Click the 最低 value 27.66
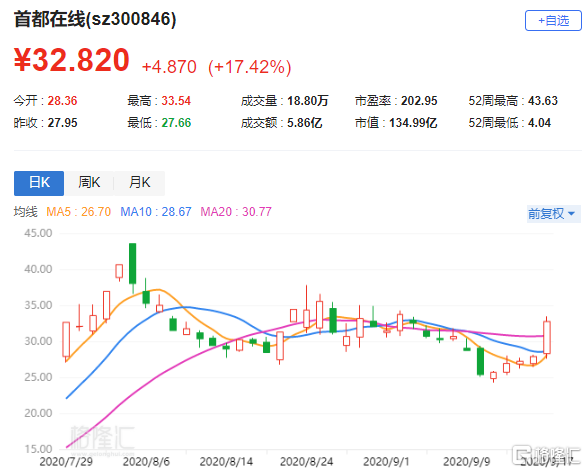 (x=176, y=123)
